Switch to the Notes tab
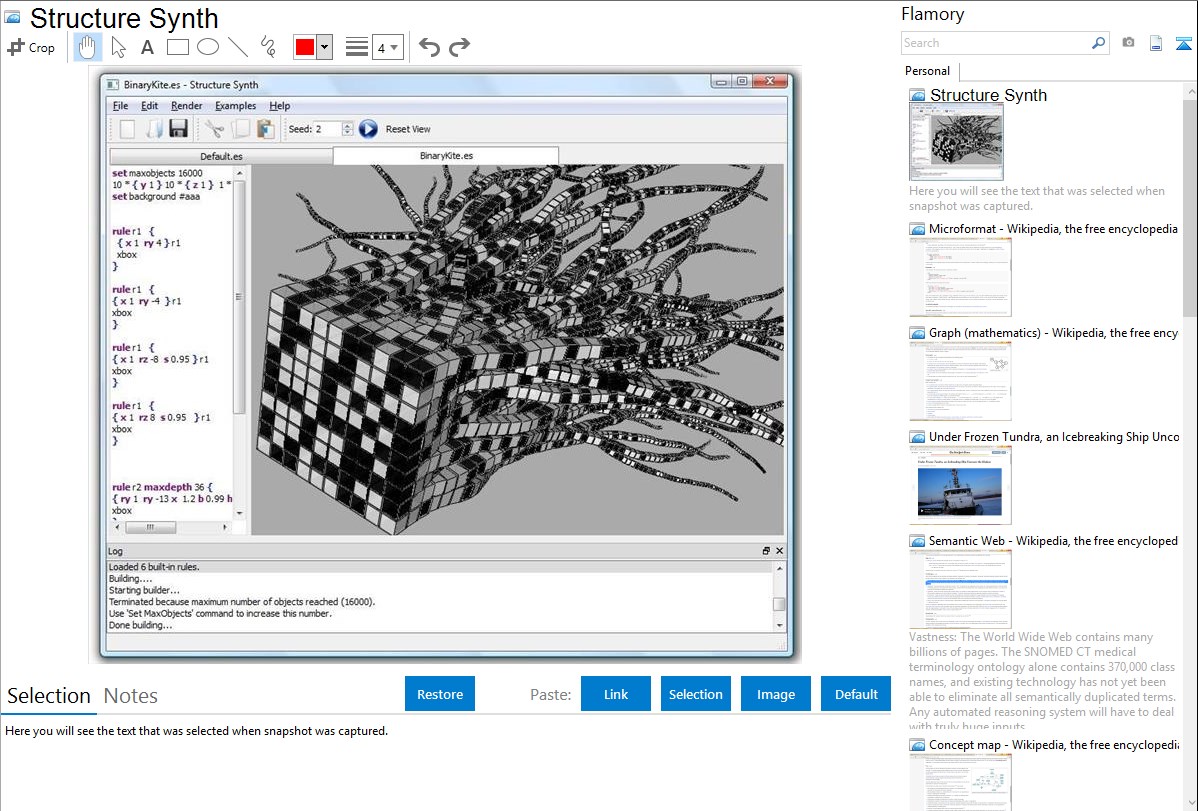This screenshot has height=811, width=1198. tap(131, 696)
